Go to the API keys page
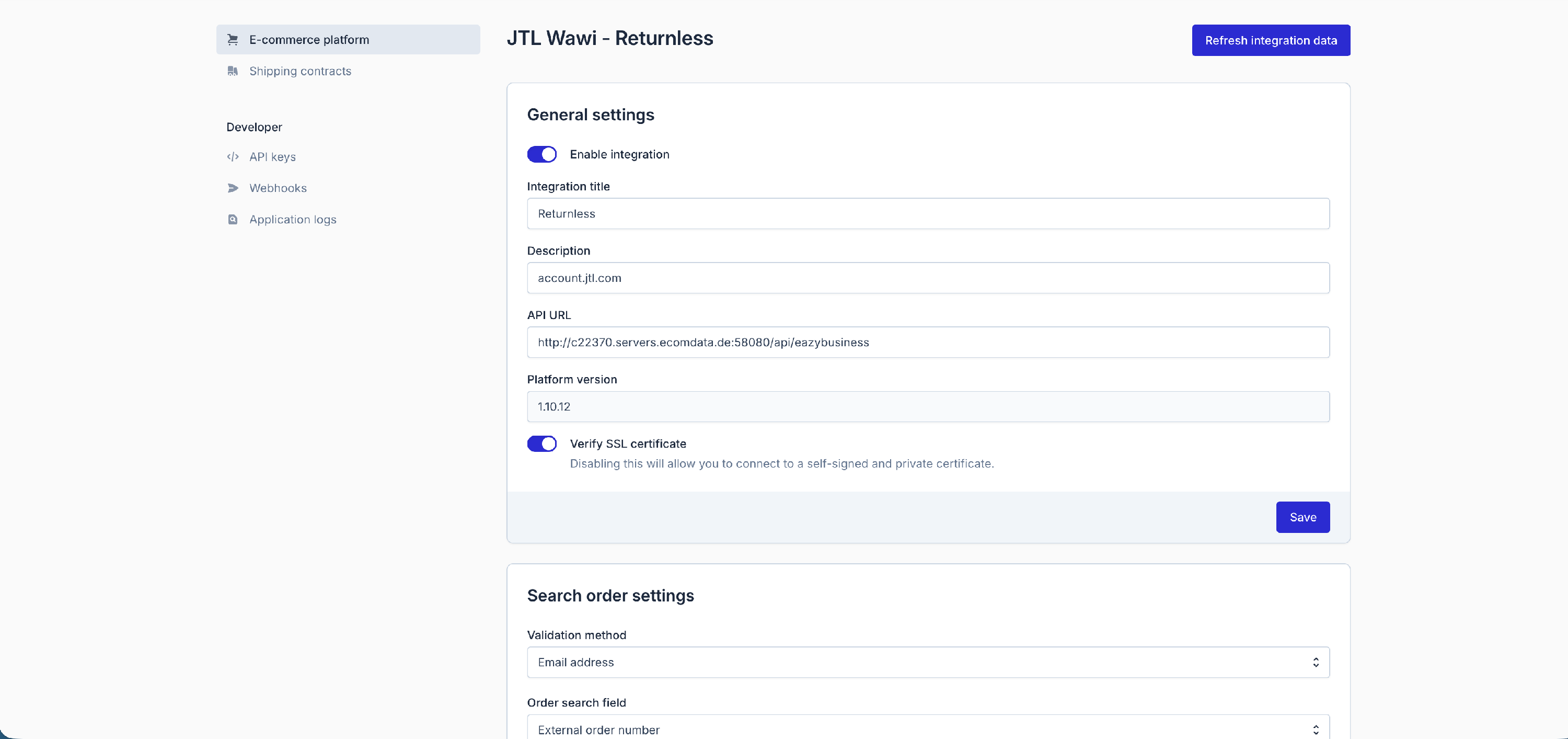The height and width of the screenshot is (739, 1568). point(272,156)
